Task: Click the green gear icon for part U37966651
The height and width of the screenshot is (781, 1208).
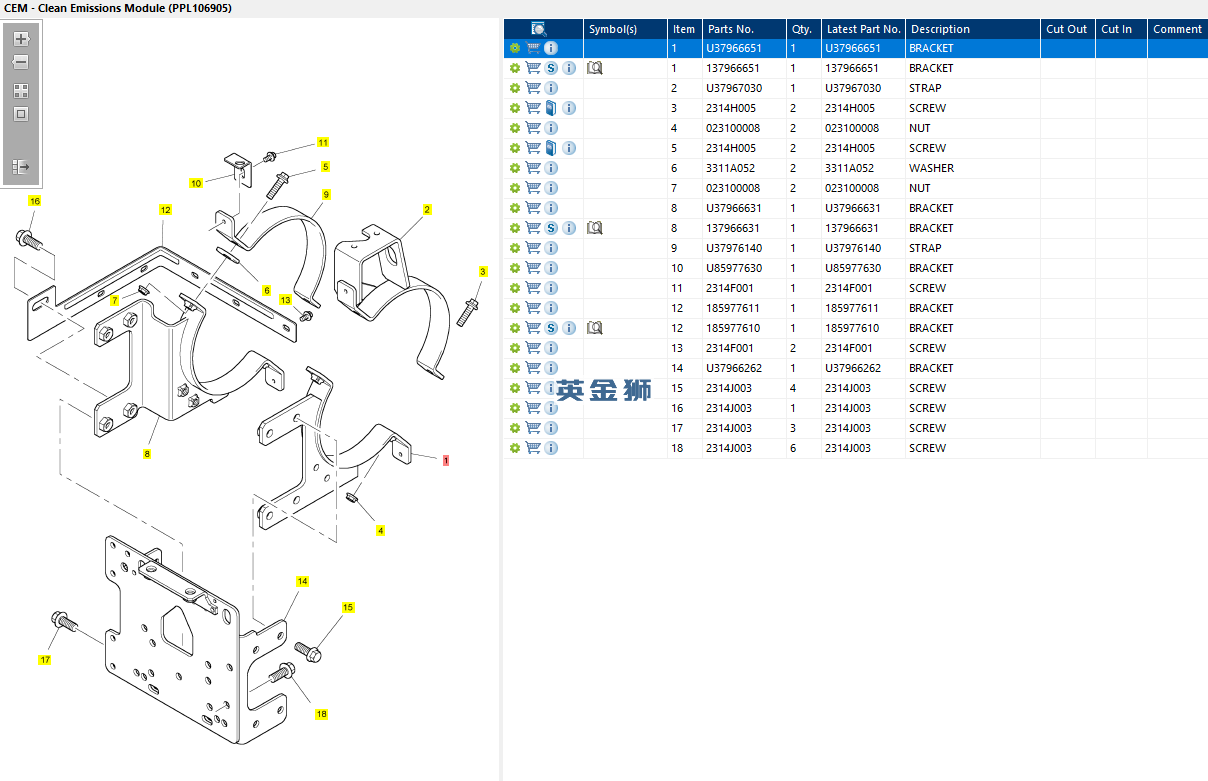Action: click(515, 48)
